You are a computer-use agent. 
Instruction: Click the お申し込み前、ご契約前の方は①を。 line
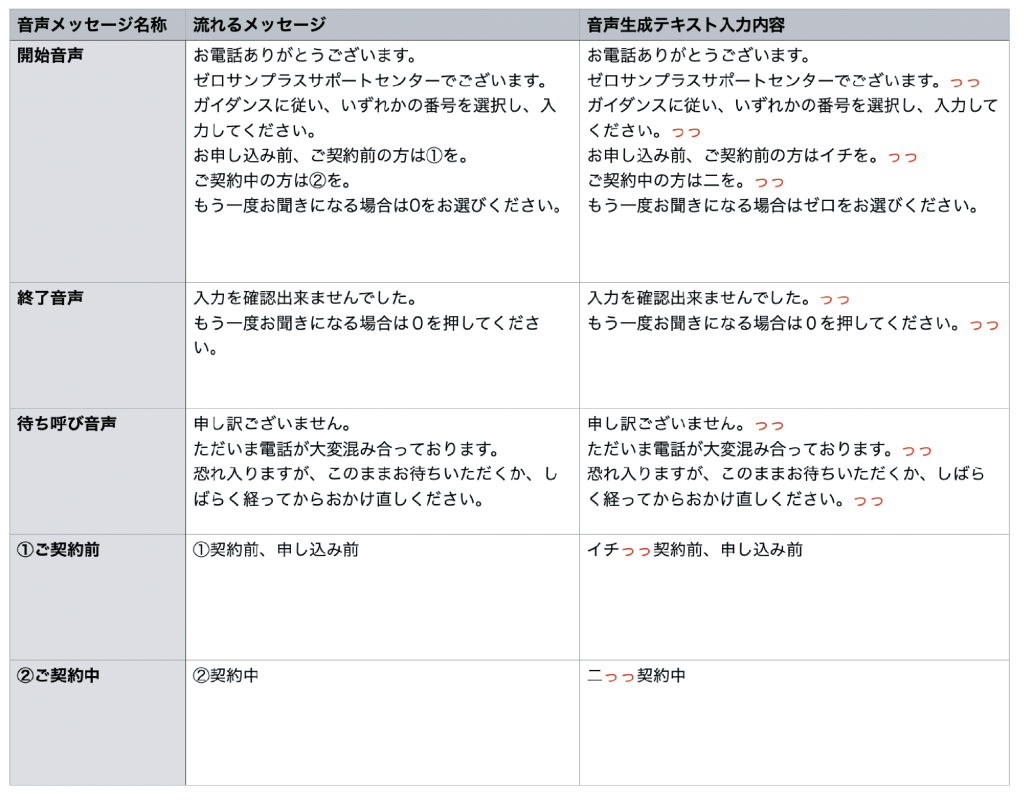pyautogui.click(x=331, y=156)
